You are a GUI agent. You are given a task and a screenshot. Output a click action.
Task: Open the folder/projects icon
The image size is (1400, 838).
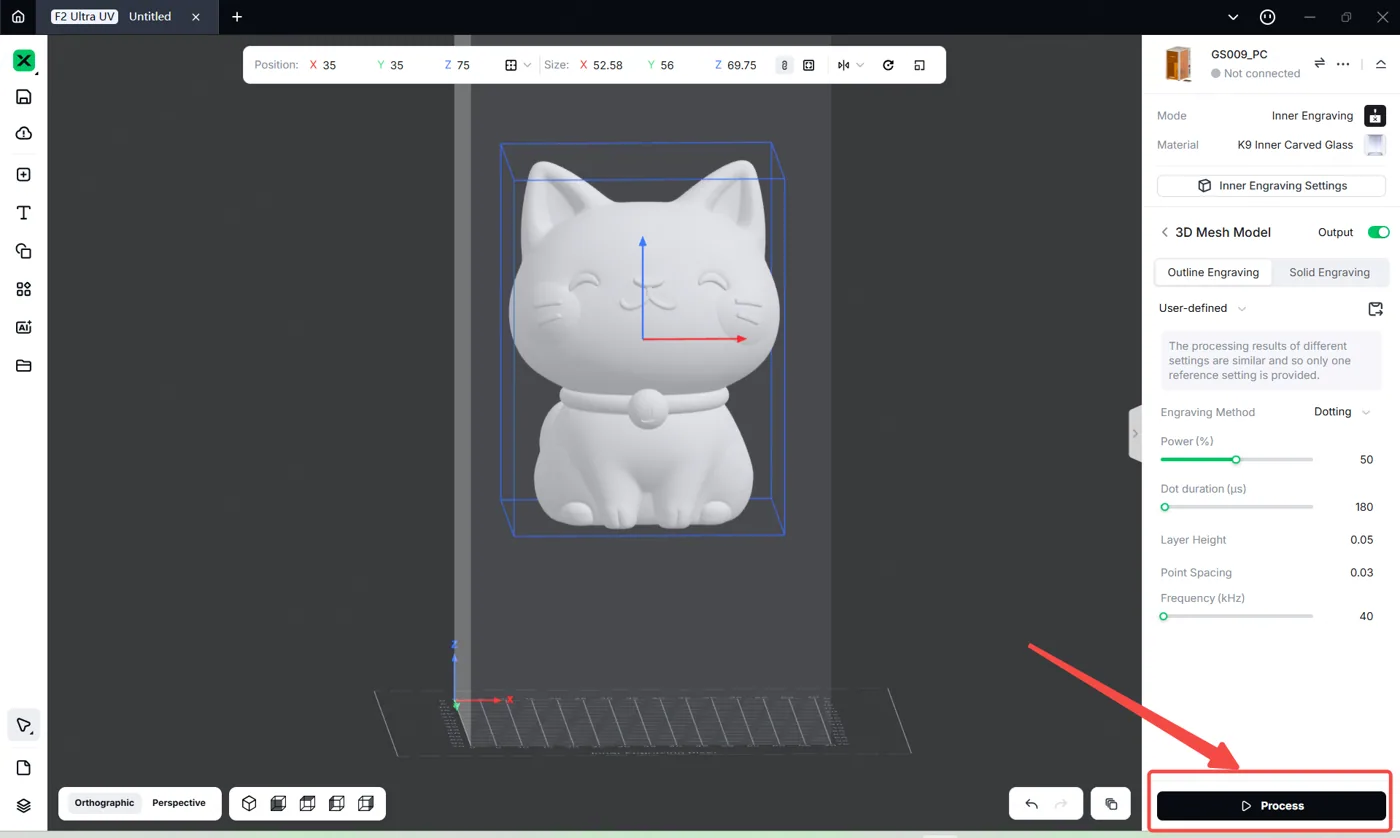point(24,366)
